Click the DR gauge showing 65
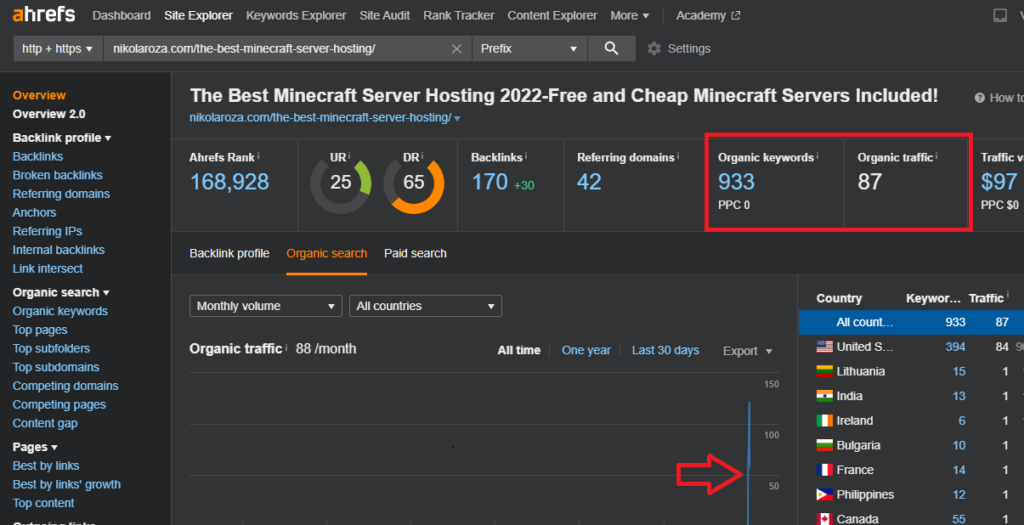Image resolution: width=1024 pixels, height=525 pixels. pos(413,182)
